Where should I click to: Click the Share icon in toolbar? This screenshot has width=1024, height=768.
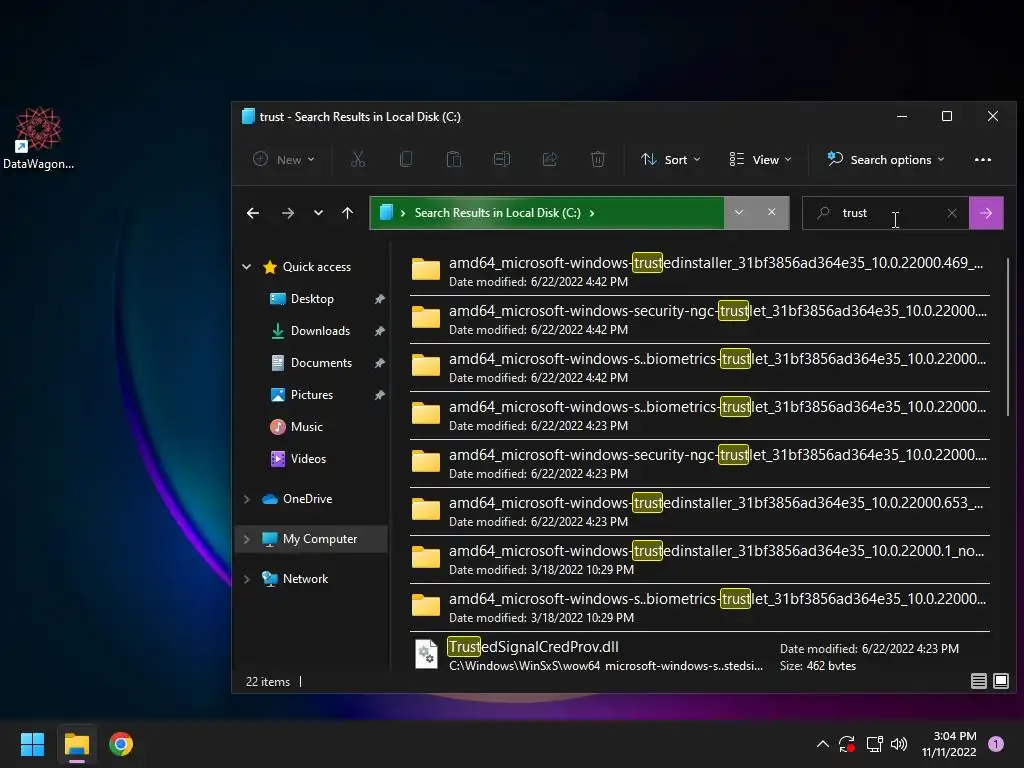pyautogui.click(x=550, y=159)
